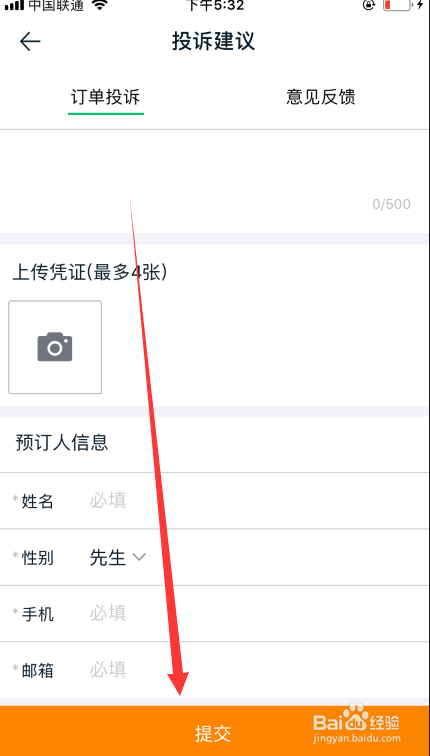The image size is (430, 756).
Task: Focus the 手机 required input field
Action: (x=251, y=613)
